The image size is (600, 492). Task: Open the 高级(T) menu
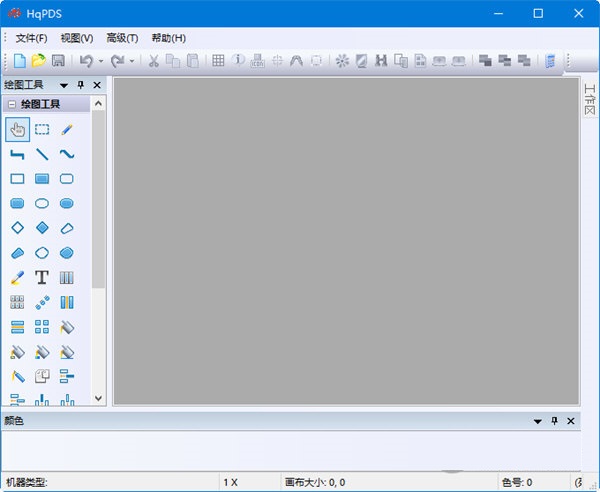click(x=122, y=38)
